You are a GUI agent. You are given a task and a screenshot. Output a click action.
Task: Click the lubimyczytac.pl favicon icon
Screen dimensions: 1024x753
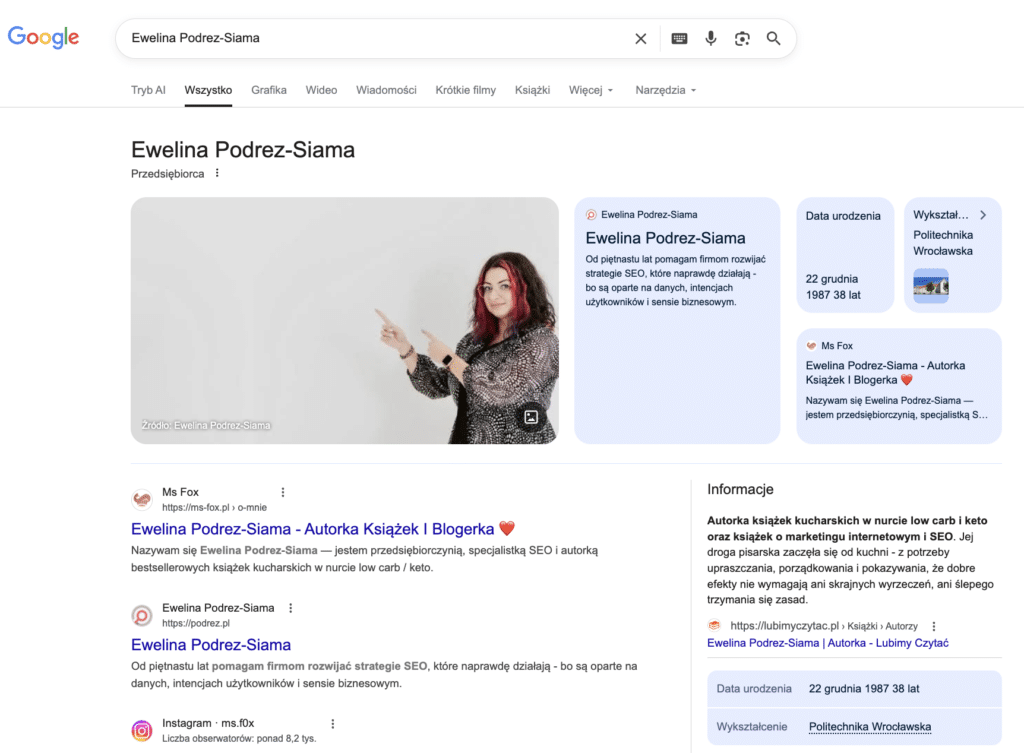[714, 626]
